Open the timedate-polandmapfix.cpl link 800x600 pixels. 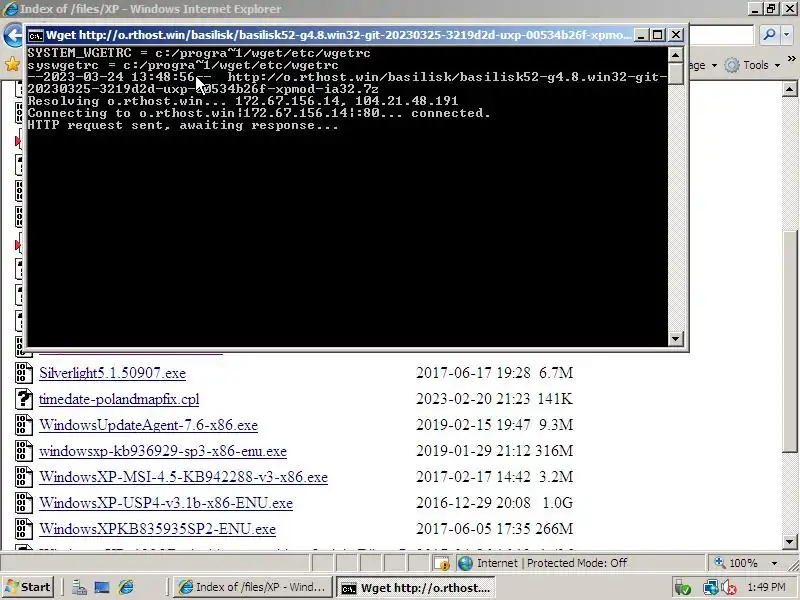[119, 399]
